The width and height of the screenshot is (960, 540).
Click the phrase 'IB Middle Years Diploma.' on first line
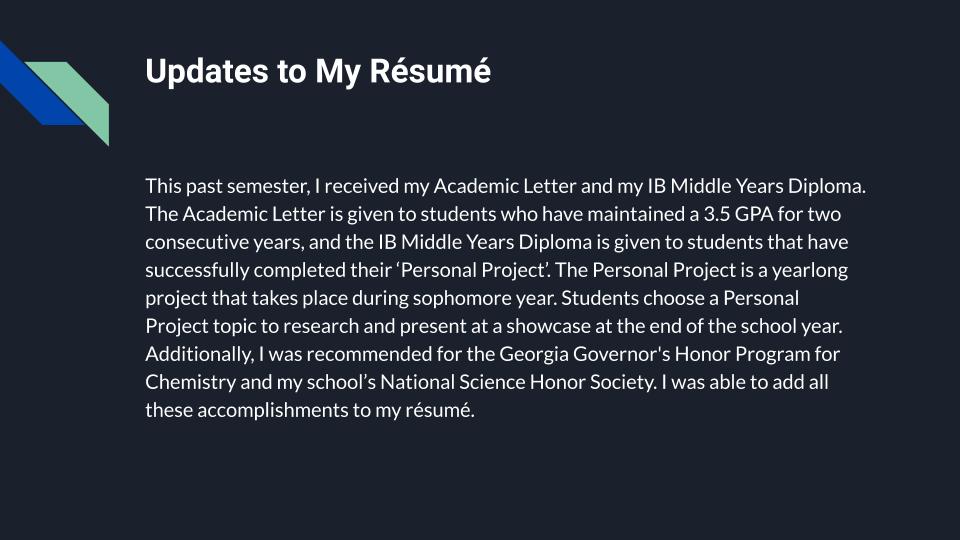click(756, 186)
